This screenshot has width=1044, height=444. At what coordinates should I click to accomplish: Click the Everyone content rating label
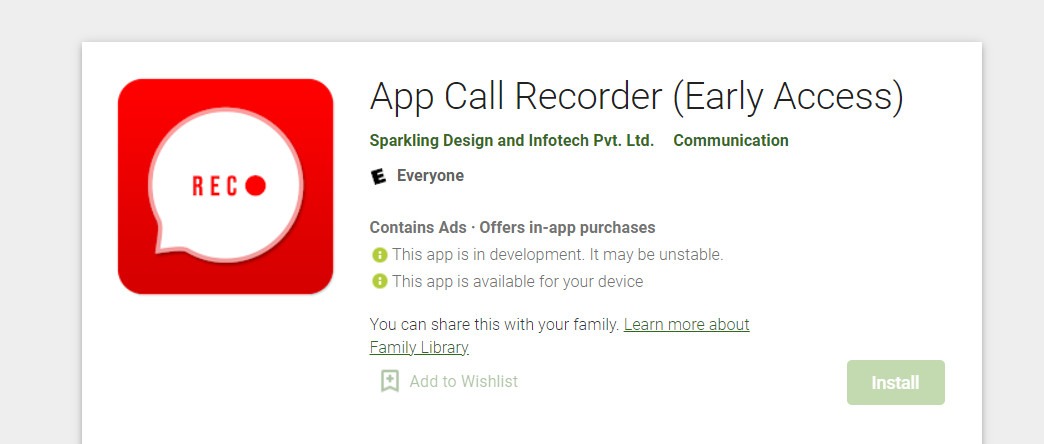coord(430,176)
